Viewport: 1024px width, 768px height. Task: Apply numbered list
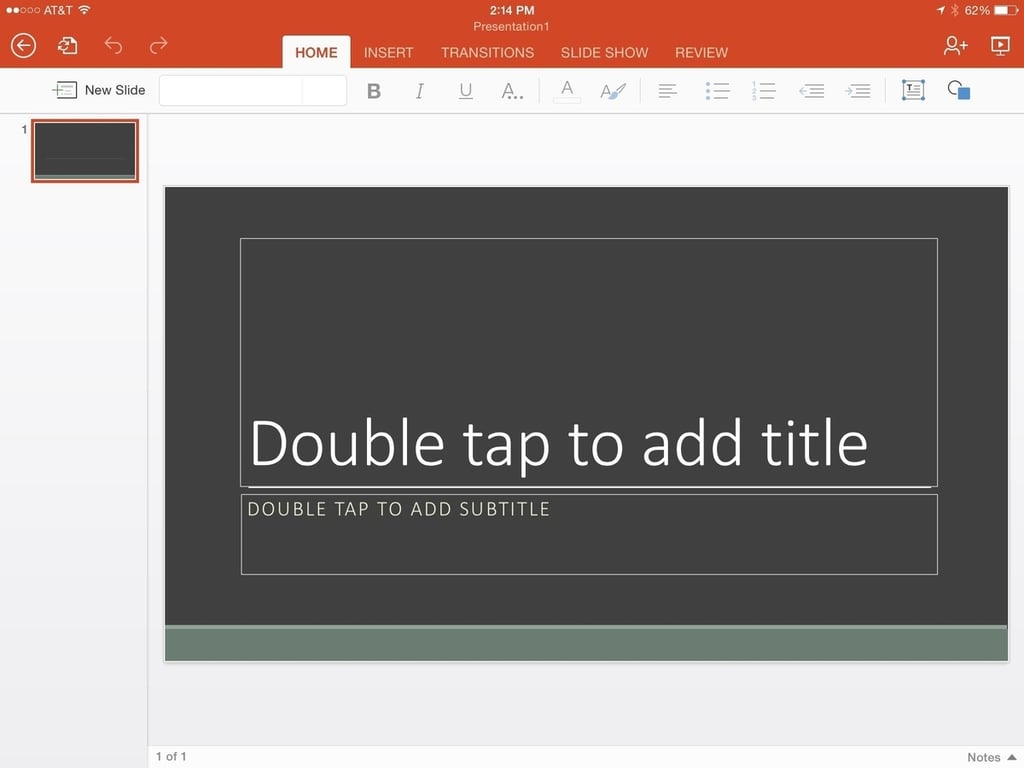[x=763, y=91]
